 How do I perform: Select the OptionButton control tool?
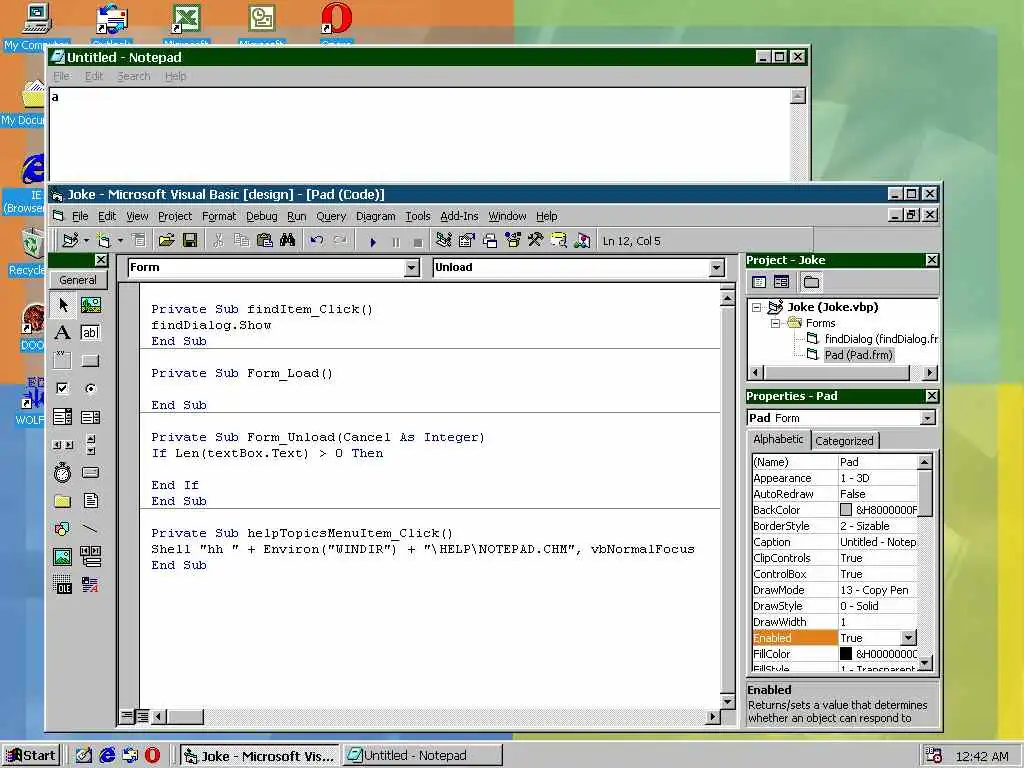[91, 389]
